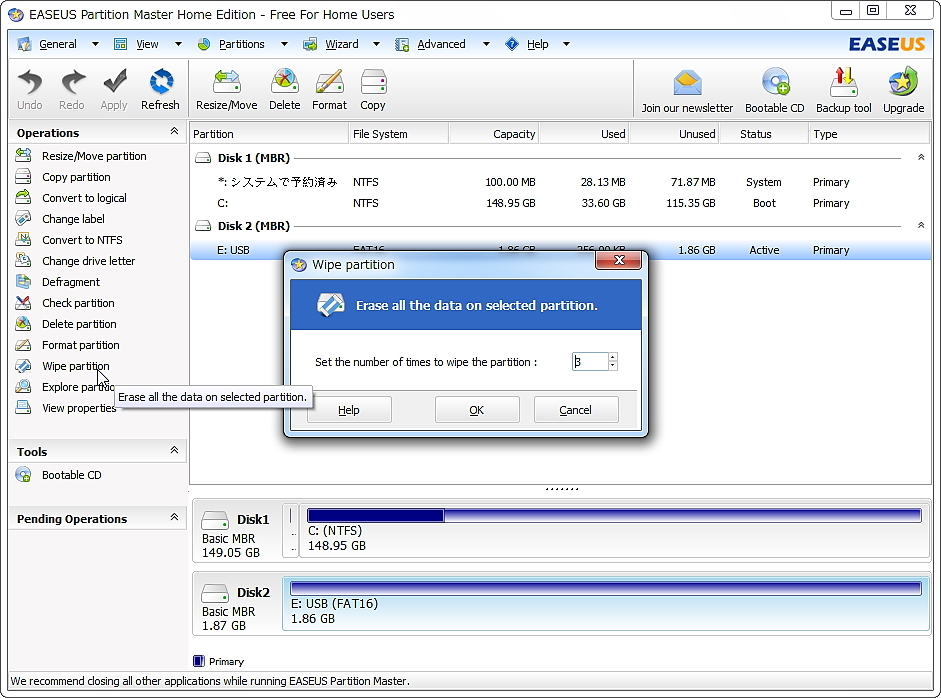Click Cancel in Wipe partition dialog

(576, 410)
